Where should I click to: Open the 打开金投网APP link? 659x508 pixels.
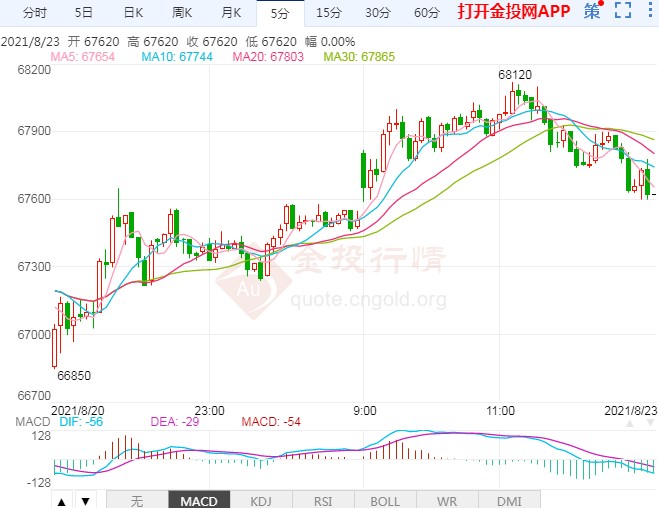coord(514,11)
